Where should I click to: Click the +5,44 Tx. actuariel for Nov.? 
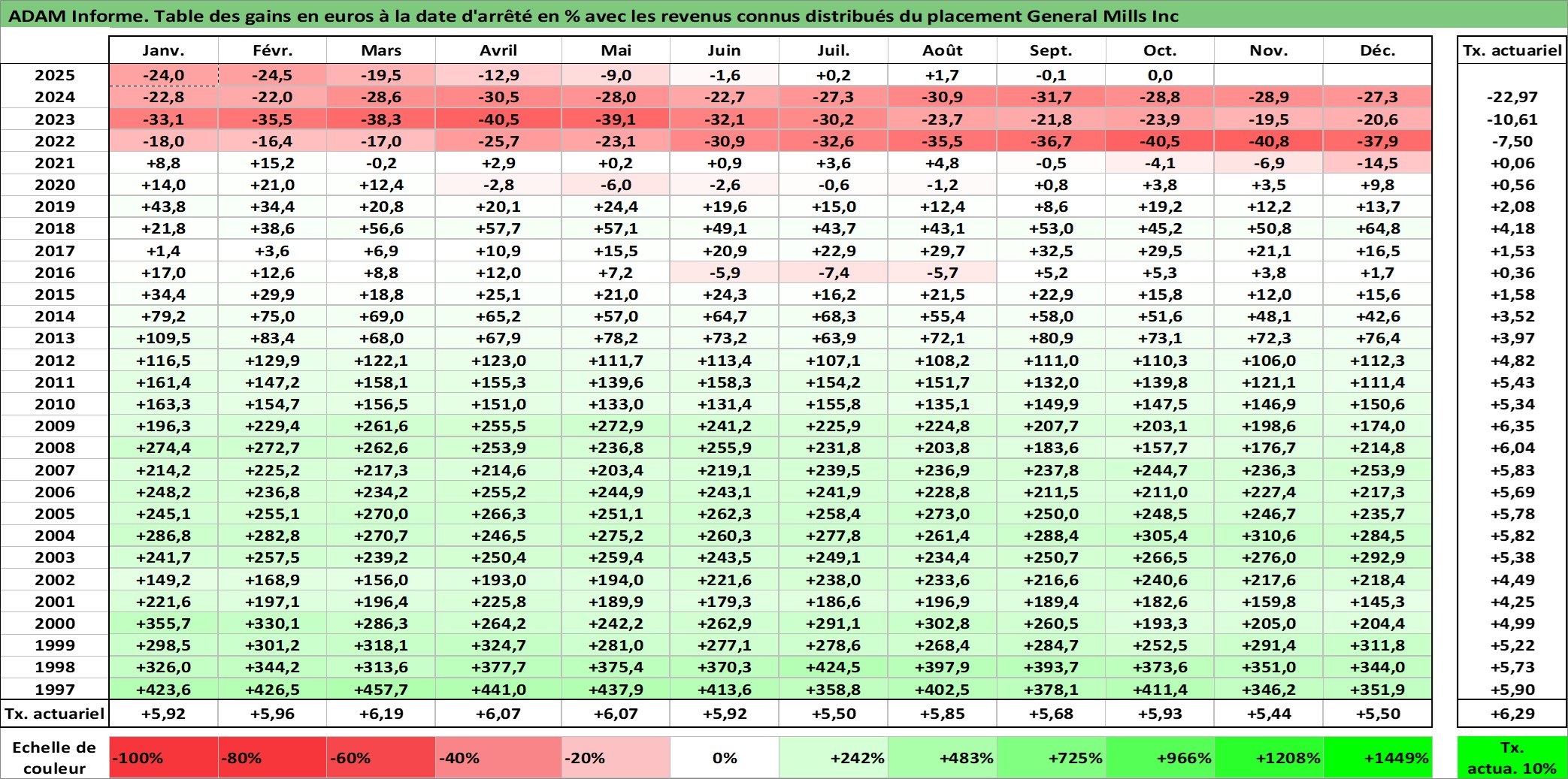1269,714
